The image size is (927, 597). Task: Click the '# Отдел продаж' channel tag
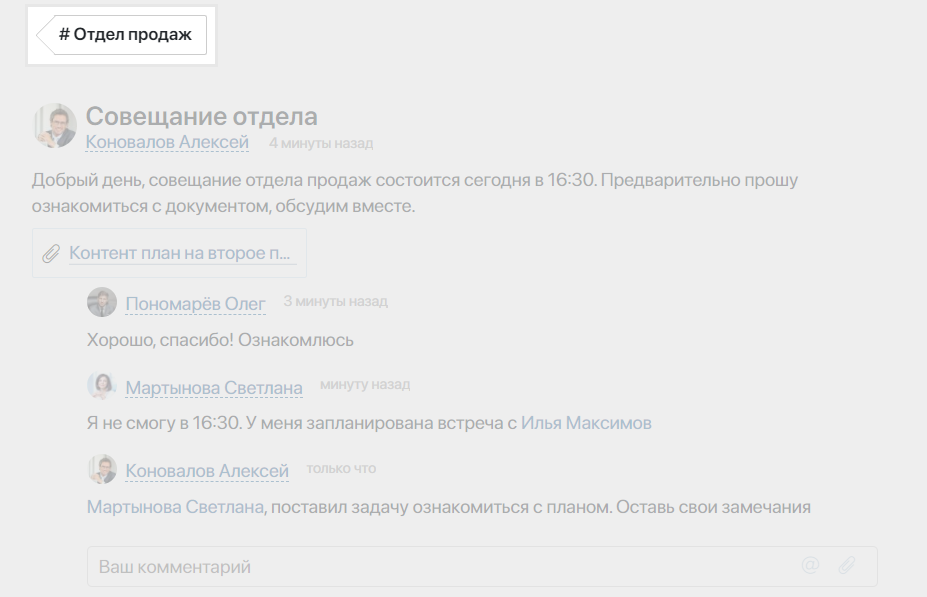coord(122,35)
